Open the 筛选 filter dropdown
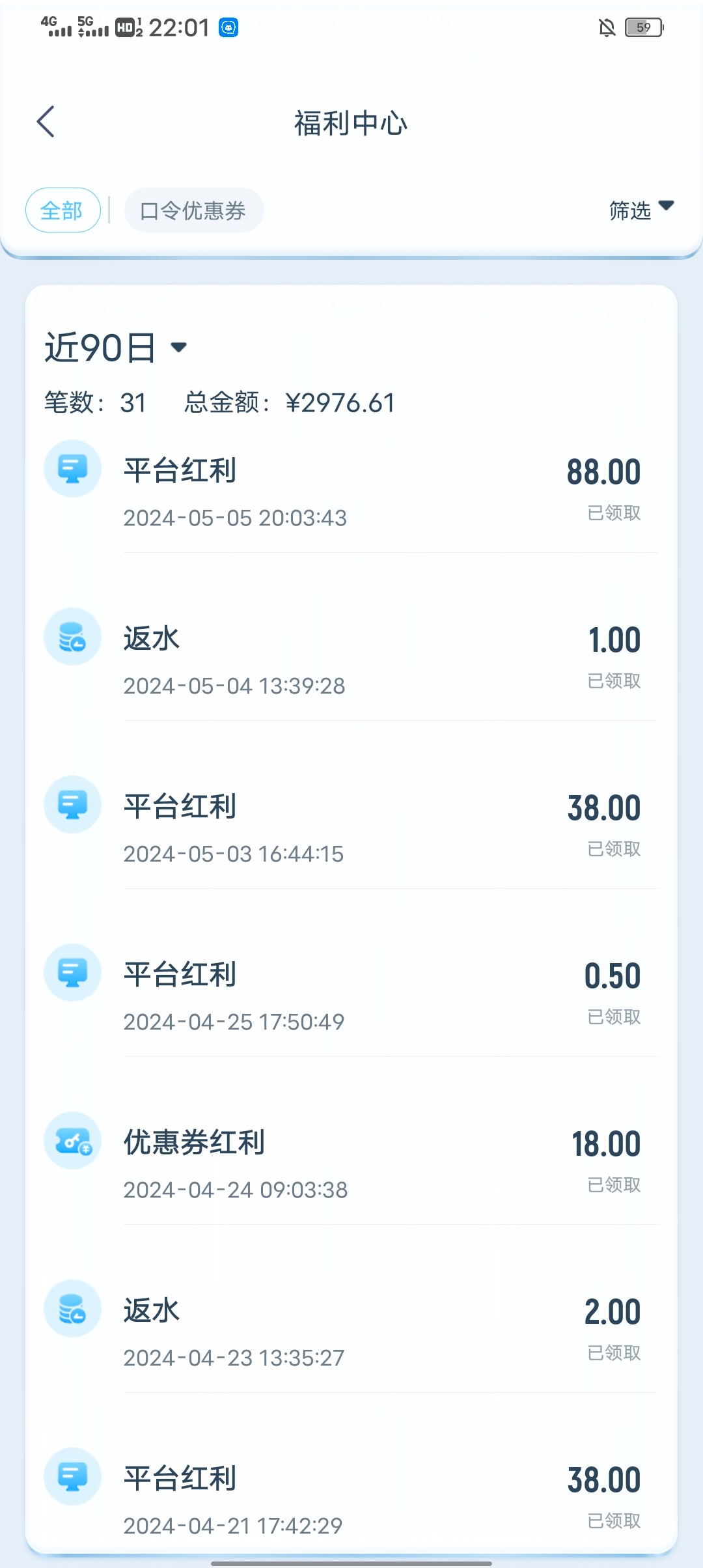This screenshot has width=703, height=1568. click(630, 210)
